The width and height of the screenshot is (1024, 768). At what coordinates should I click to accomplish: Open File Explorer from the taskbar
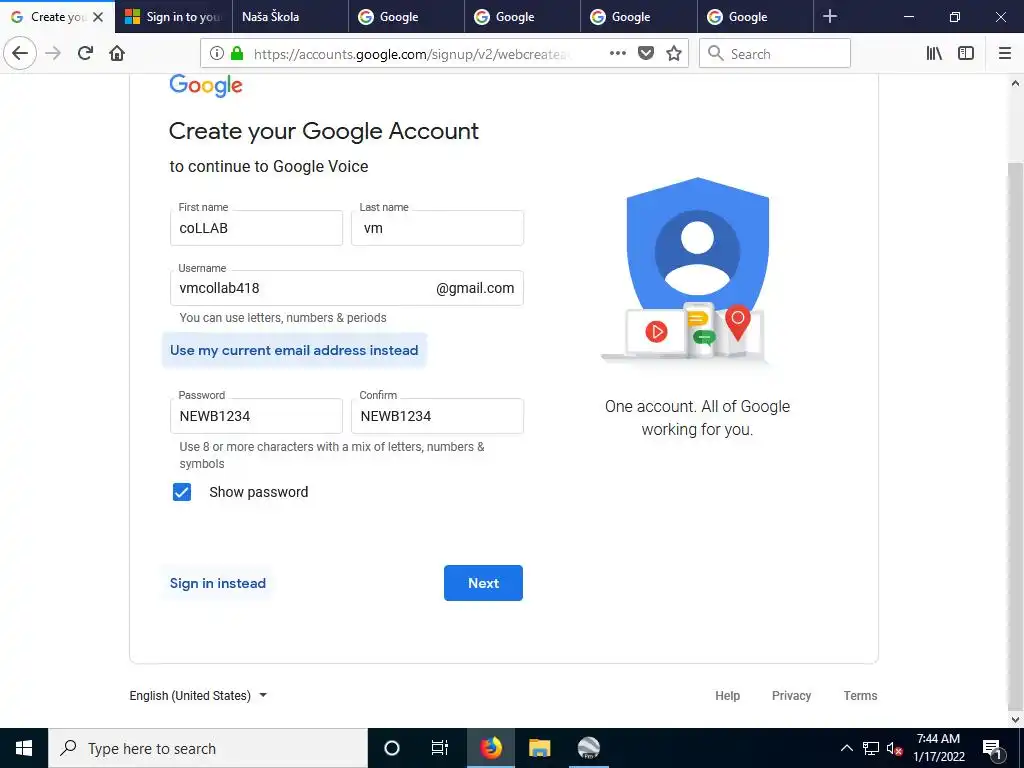click(539, 748)
